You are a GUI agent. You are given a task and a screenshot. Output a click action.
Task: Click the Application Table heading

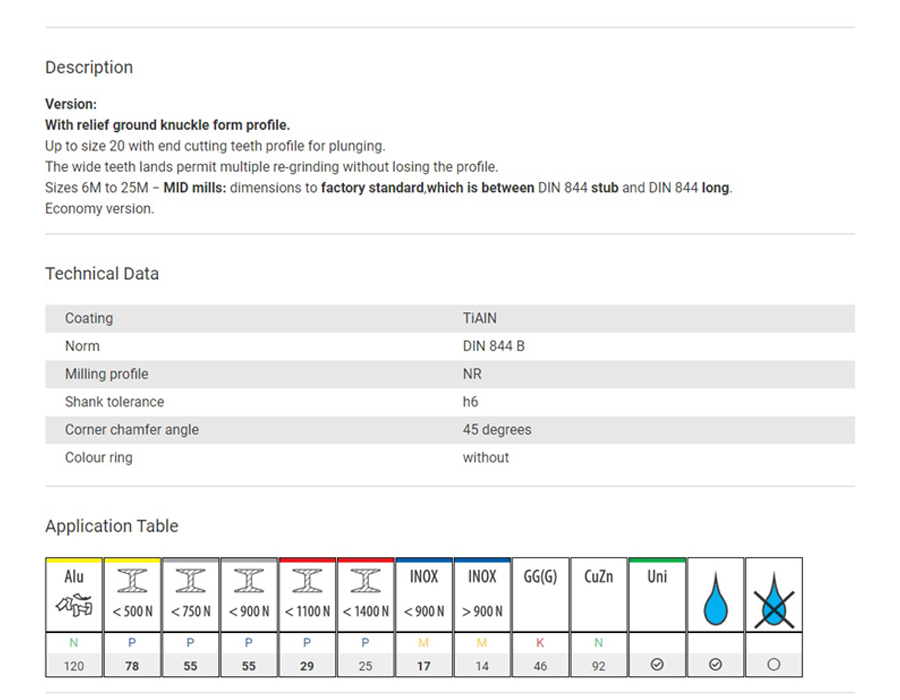click(x=112, y=526)
